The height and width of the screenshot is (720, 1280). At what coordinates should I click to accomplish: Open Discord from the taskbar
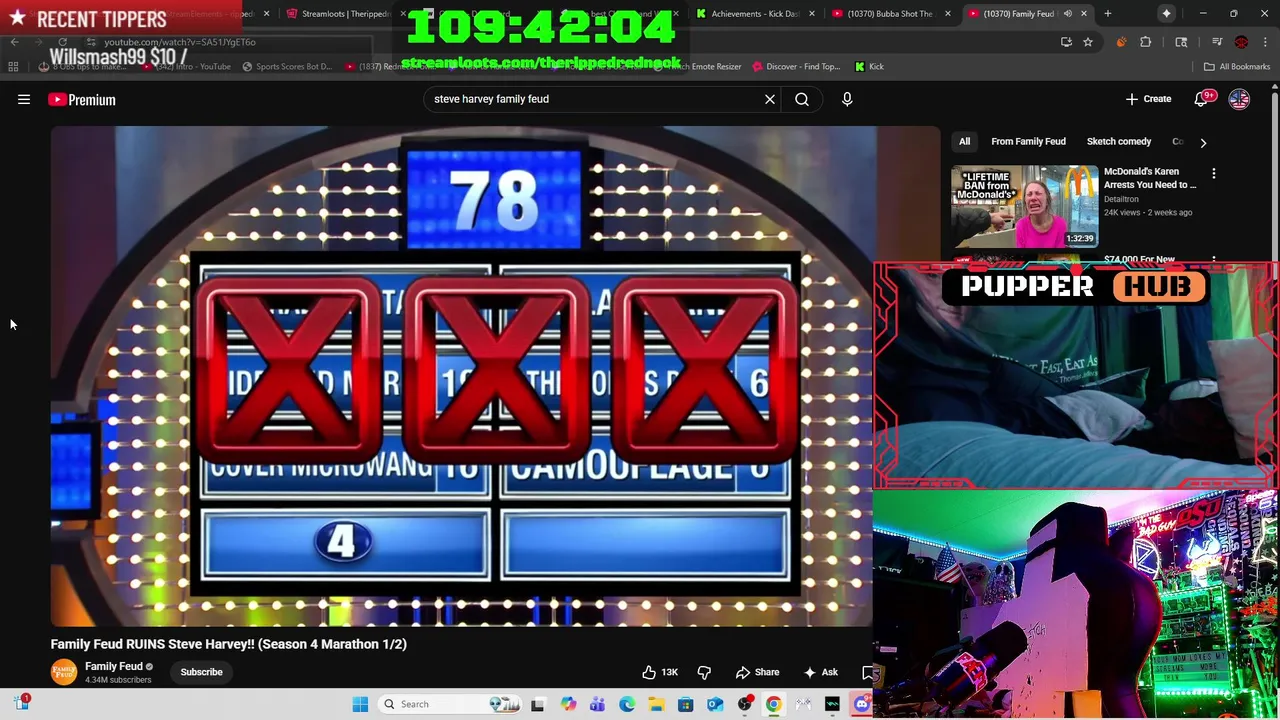tap(861, 704)
